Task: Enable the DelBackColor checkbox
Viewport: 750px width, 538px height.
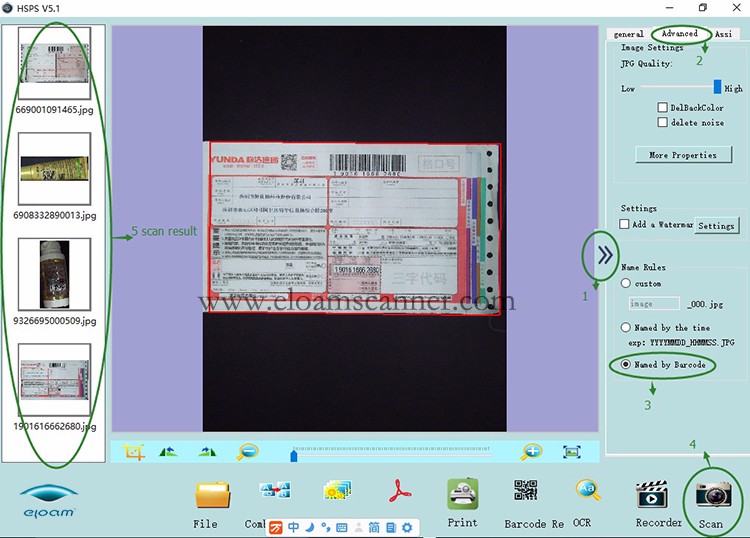Action: (x=662, y=108)
